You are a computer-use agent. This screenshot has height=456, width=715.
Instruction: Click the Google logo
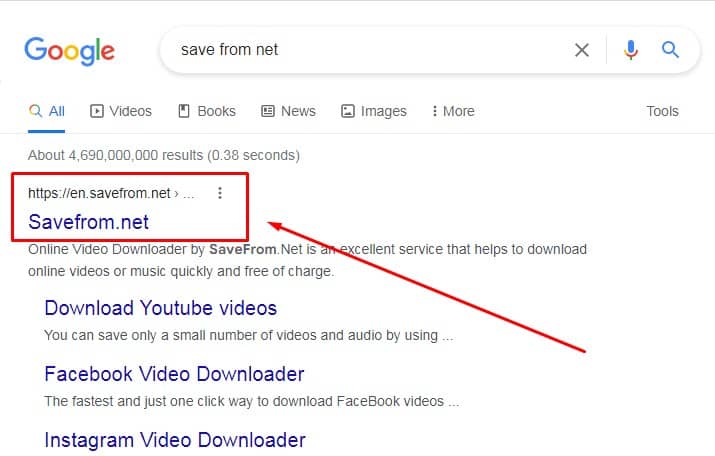coord(69,51)
